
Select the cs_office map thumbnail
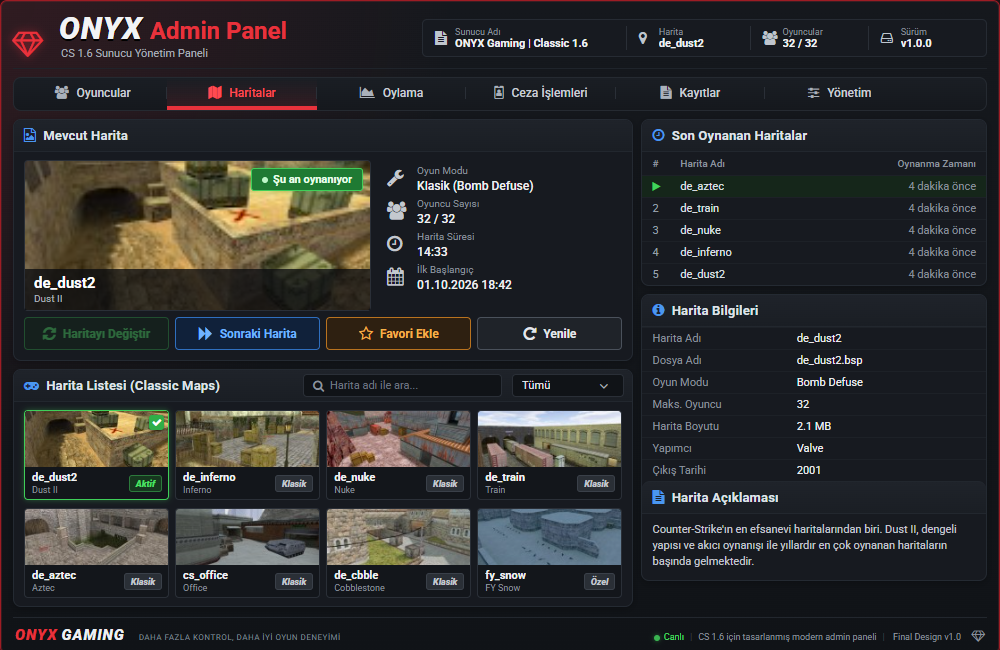coord(247,537)
